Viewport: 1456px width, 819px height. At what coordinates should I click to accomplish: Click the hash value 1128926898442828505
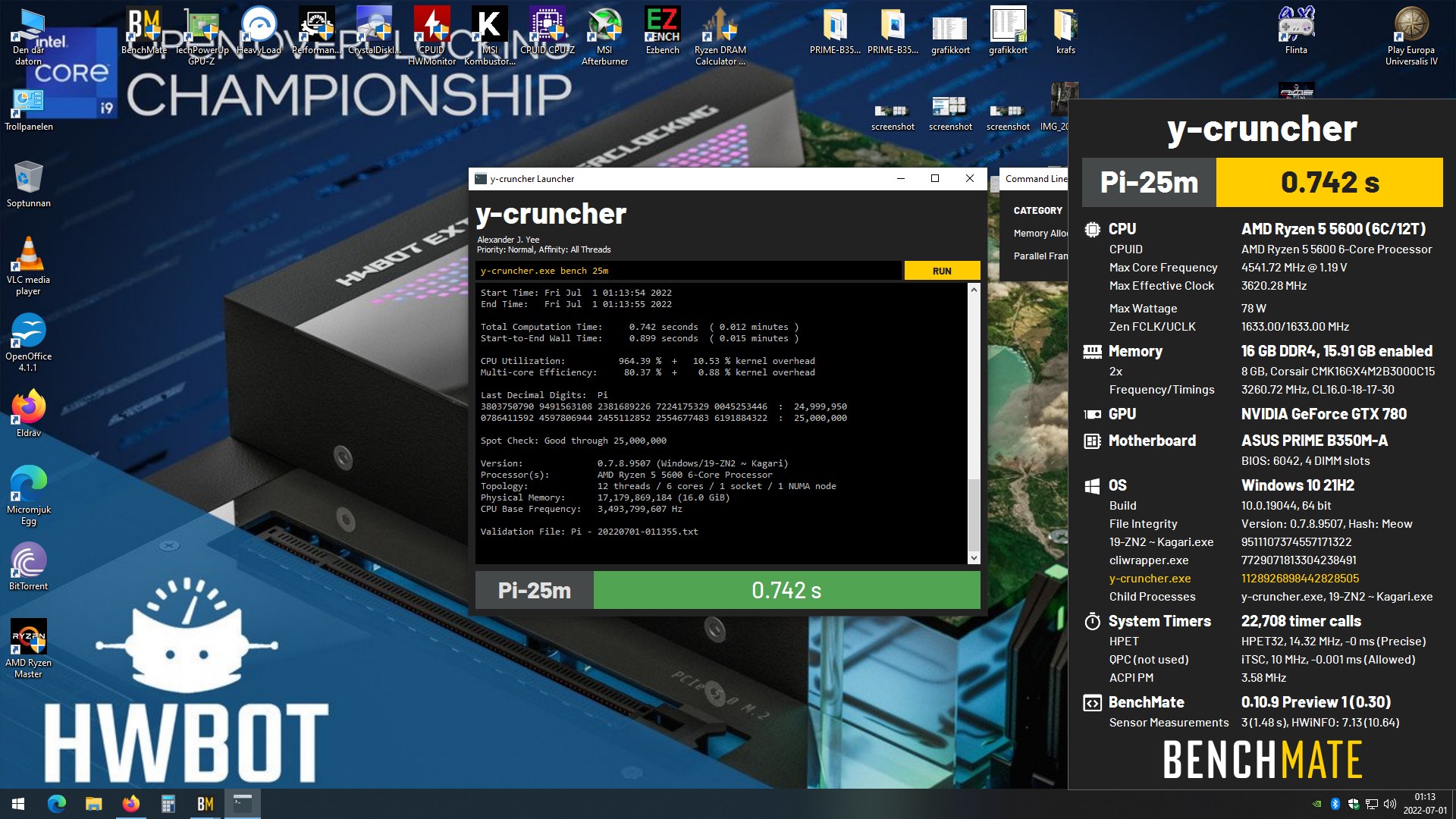click(1300, 579)
